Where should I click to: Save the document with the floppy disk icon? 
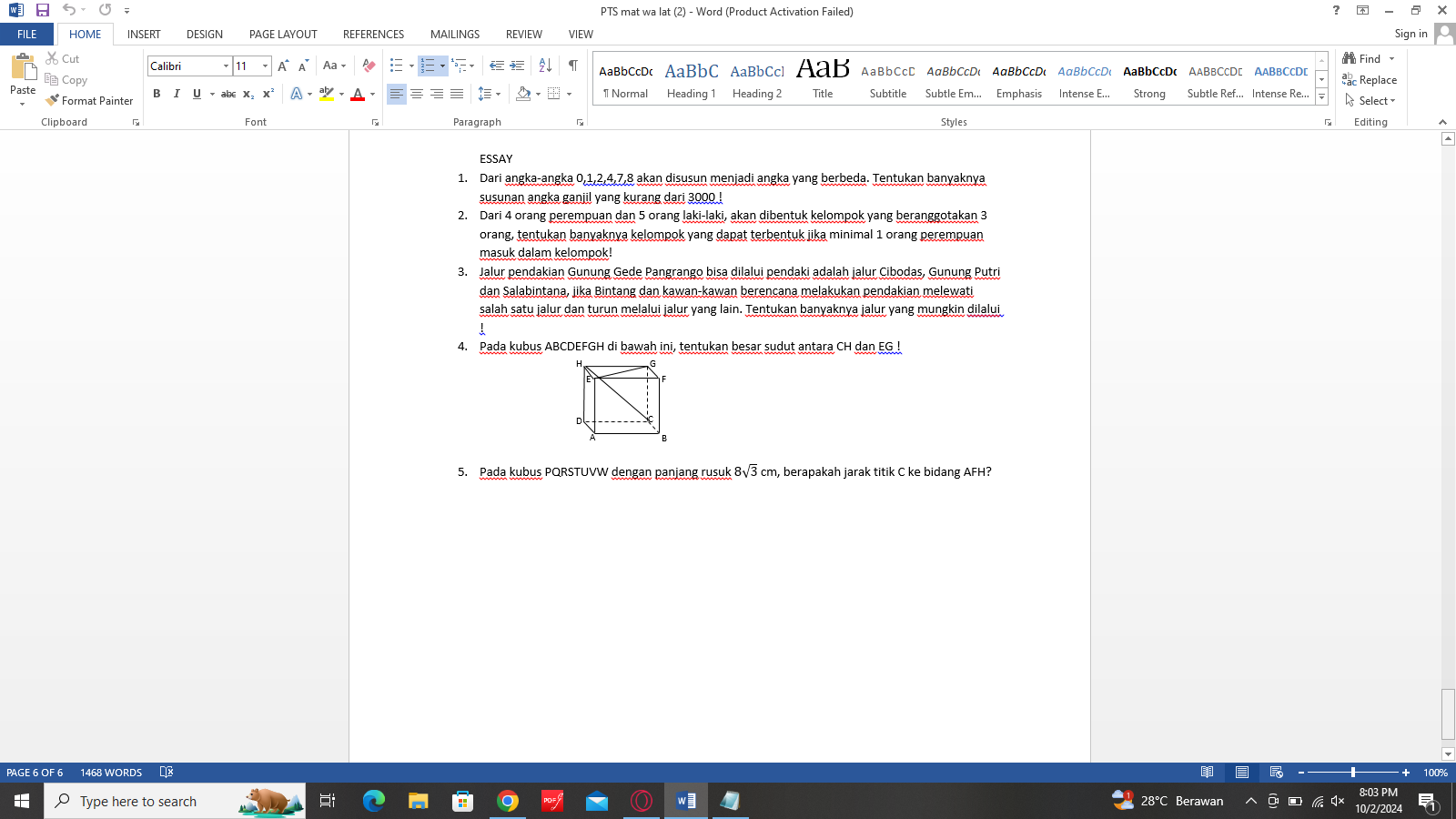43,10
